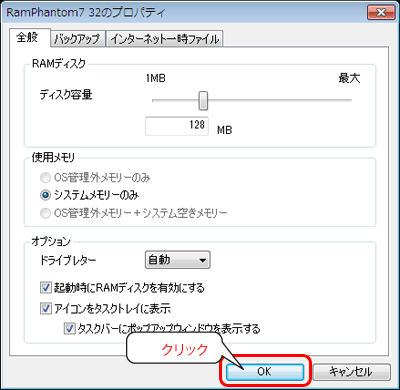Viewport: 400px width, 390px height.
Task: Toggle タスクバーにポップアップウィンドウを表示する checkbox
Action: [69, 328]
